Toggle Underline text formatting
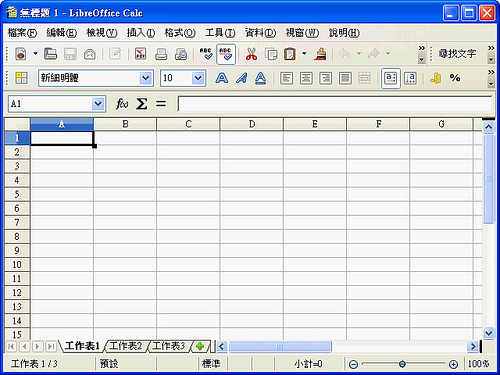Screen dimensions: 500x375 (x=261, y=78)
